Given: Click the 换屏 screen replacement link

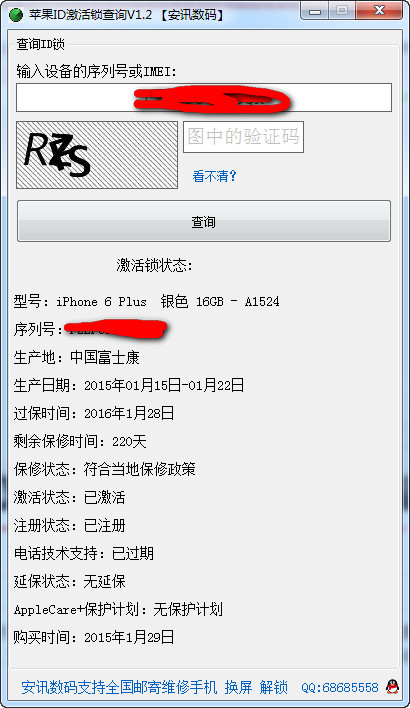Looking at the screenshot, I should pyautogui.click(x=238, y=687).
